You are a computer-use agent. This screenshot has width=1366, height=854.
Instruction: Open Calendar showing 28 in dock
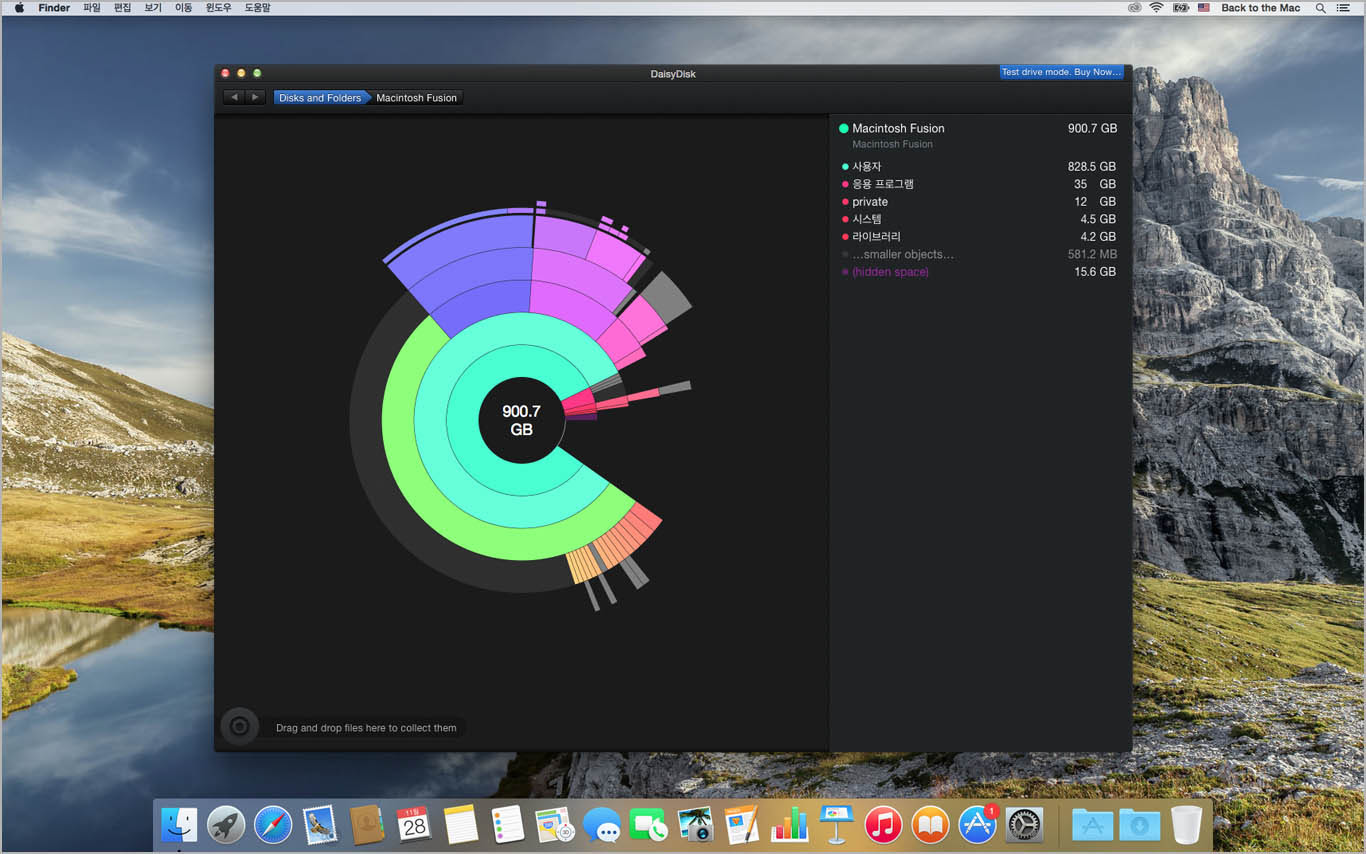tap(414, 825)
